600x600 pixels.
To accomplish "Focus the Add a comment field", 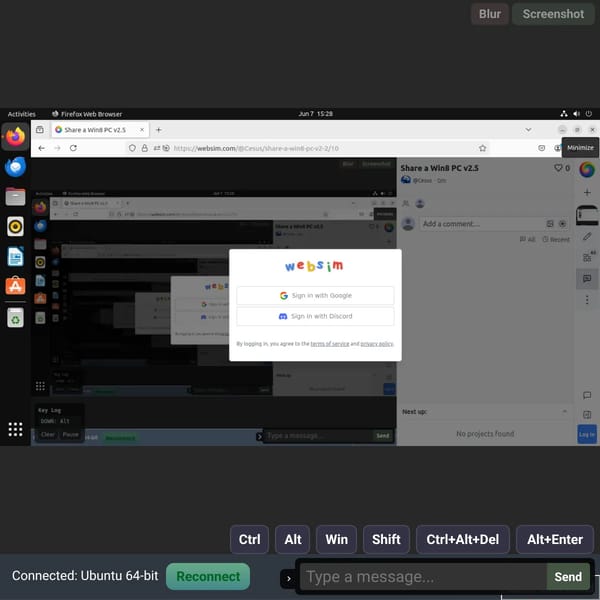I will coord(494,224).
